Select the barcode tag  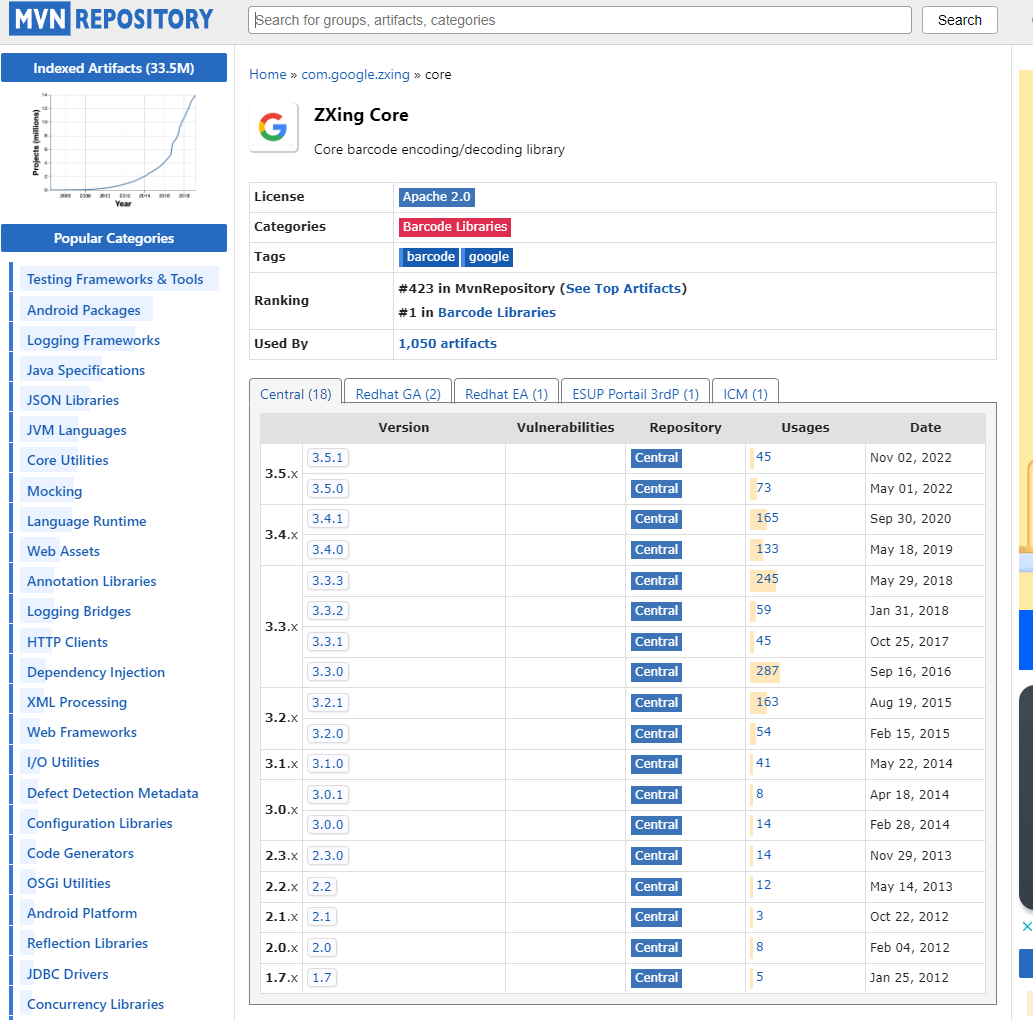(x=430, y=257)
